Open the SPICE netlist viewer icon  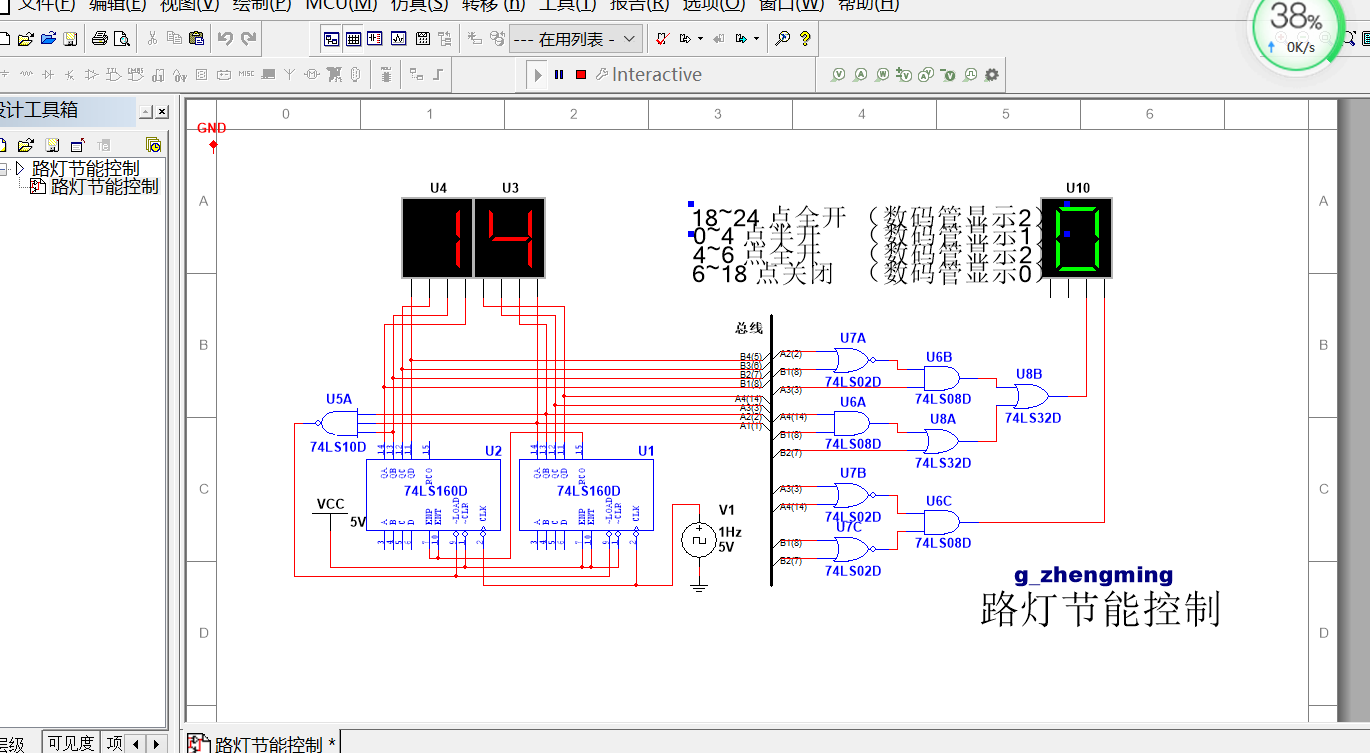(x=375, y=39)
